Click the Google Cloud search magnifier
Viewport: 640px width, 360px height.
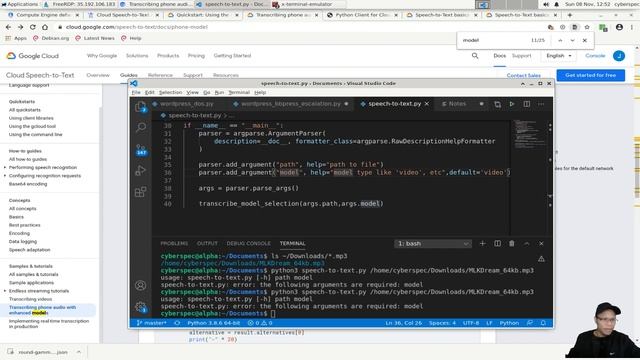coord(475,56)
